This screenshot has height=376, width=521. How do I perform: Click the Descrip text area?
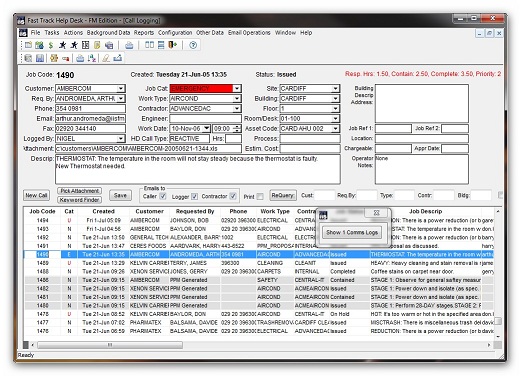198,169
